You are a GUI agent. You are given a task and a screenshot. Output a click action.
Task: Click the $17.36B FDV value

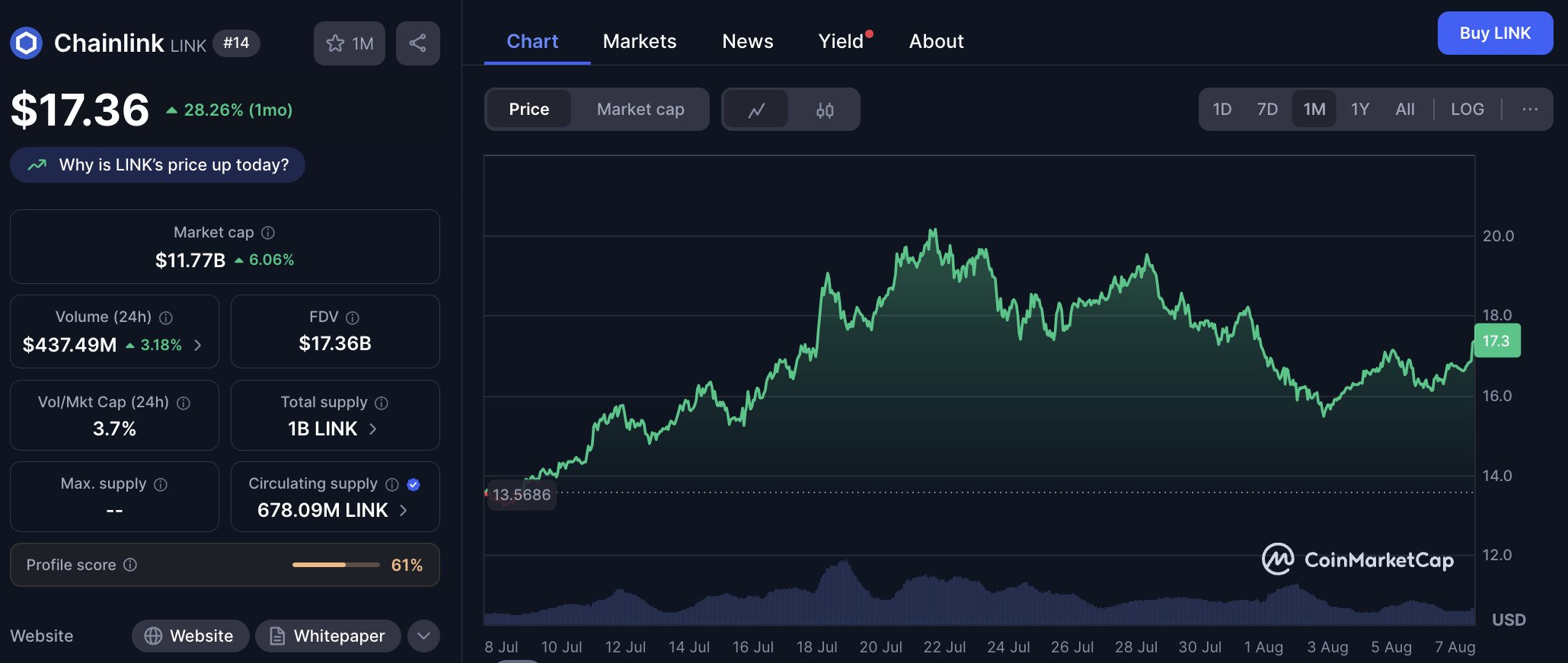pyautogui.click(x=335, y=344)
